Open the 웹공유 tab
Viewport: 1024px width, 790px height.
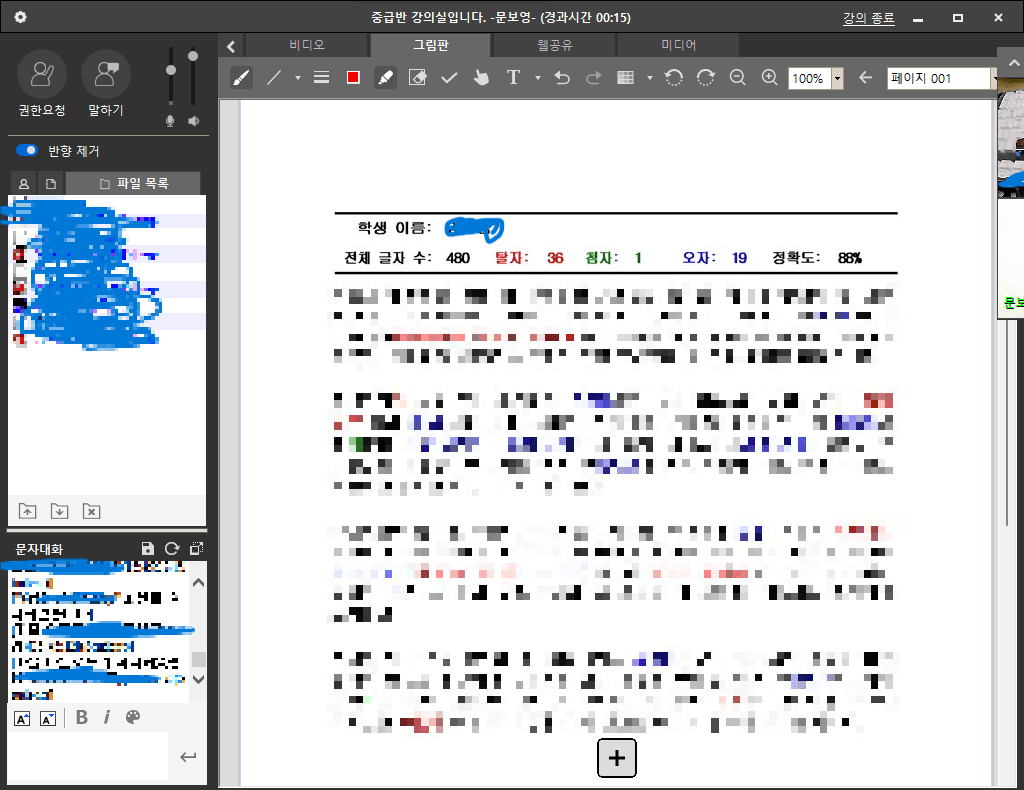pyautogui.click(x=554, y=45)
